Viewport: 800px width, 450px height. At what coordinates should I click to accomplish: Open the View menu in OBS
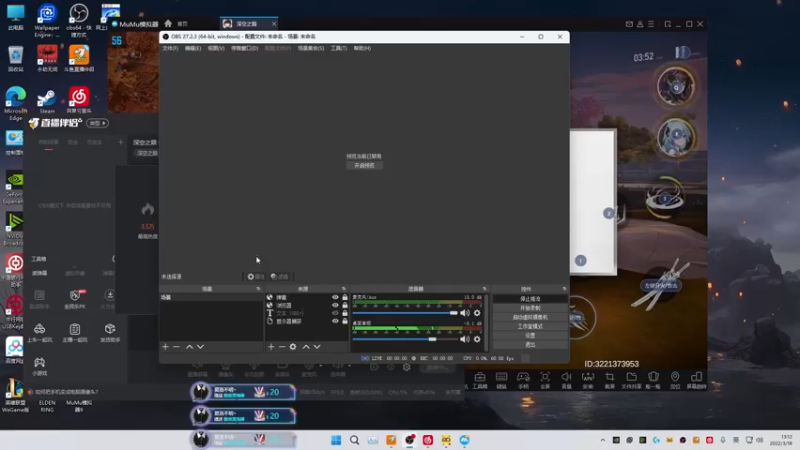pos(216,48)
